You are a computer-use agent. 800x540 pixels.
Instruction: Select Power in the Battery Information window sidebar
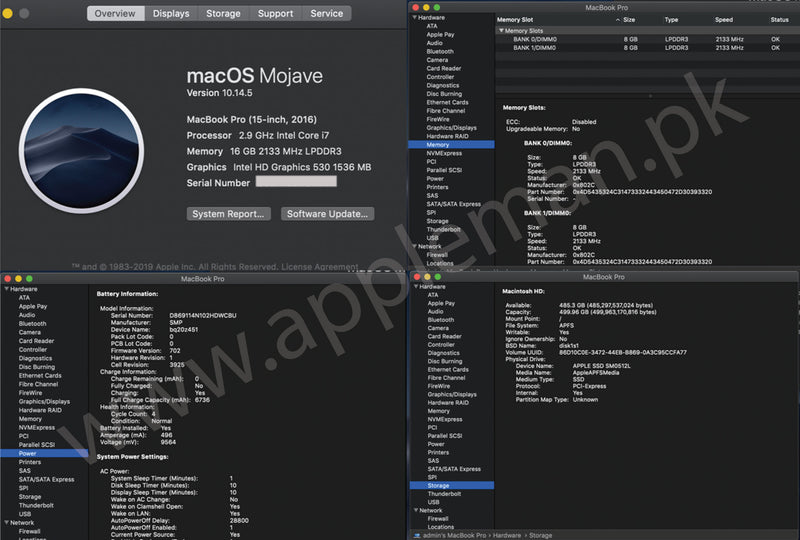[44, 453]
